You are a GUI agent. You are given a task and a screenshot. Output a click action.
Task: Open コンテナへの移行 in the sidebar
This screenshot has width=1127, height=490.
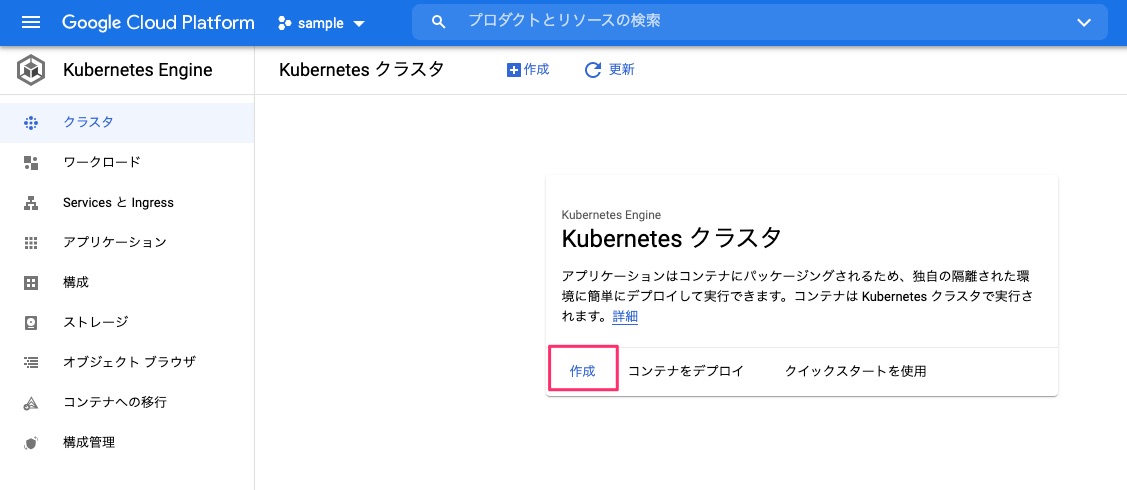(x=126, y=402)
